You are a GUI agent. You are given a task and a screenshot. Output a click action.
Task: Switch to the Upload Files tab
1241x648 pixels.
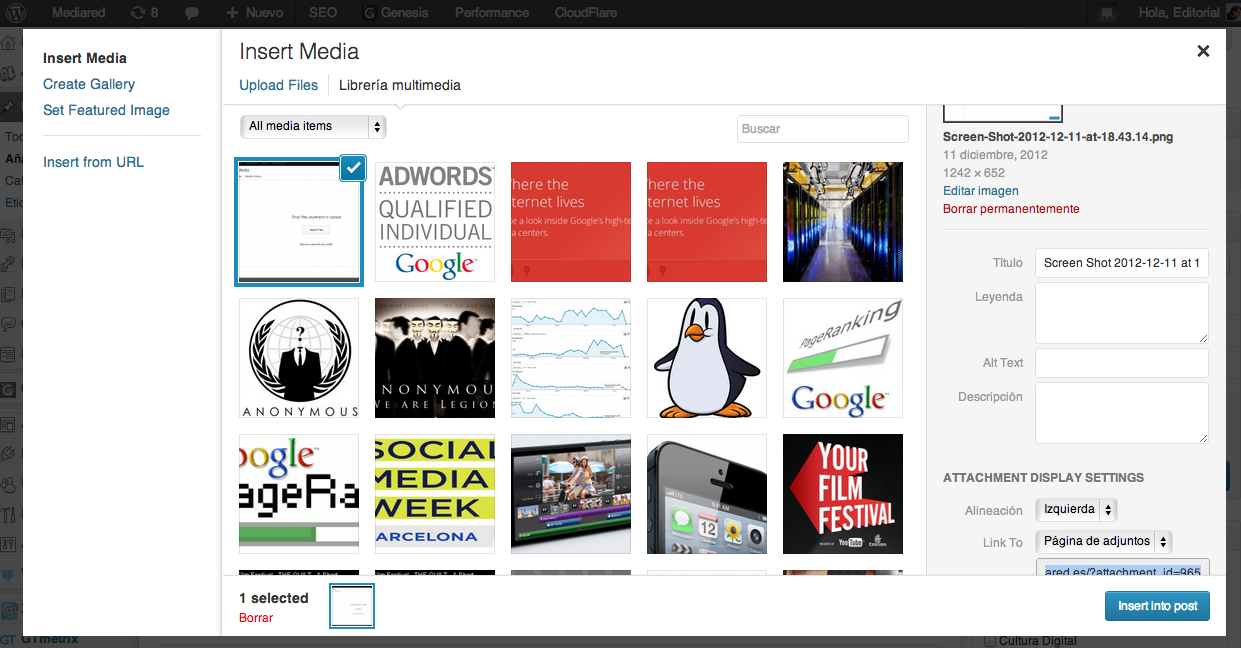279,85
